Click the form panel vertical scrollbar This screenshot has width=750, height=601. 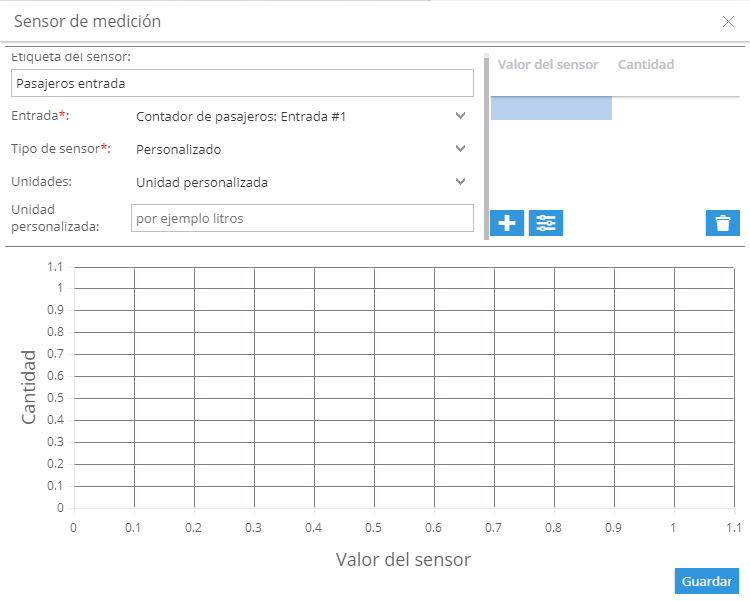(x=486, y=146)
